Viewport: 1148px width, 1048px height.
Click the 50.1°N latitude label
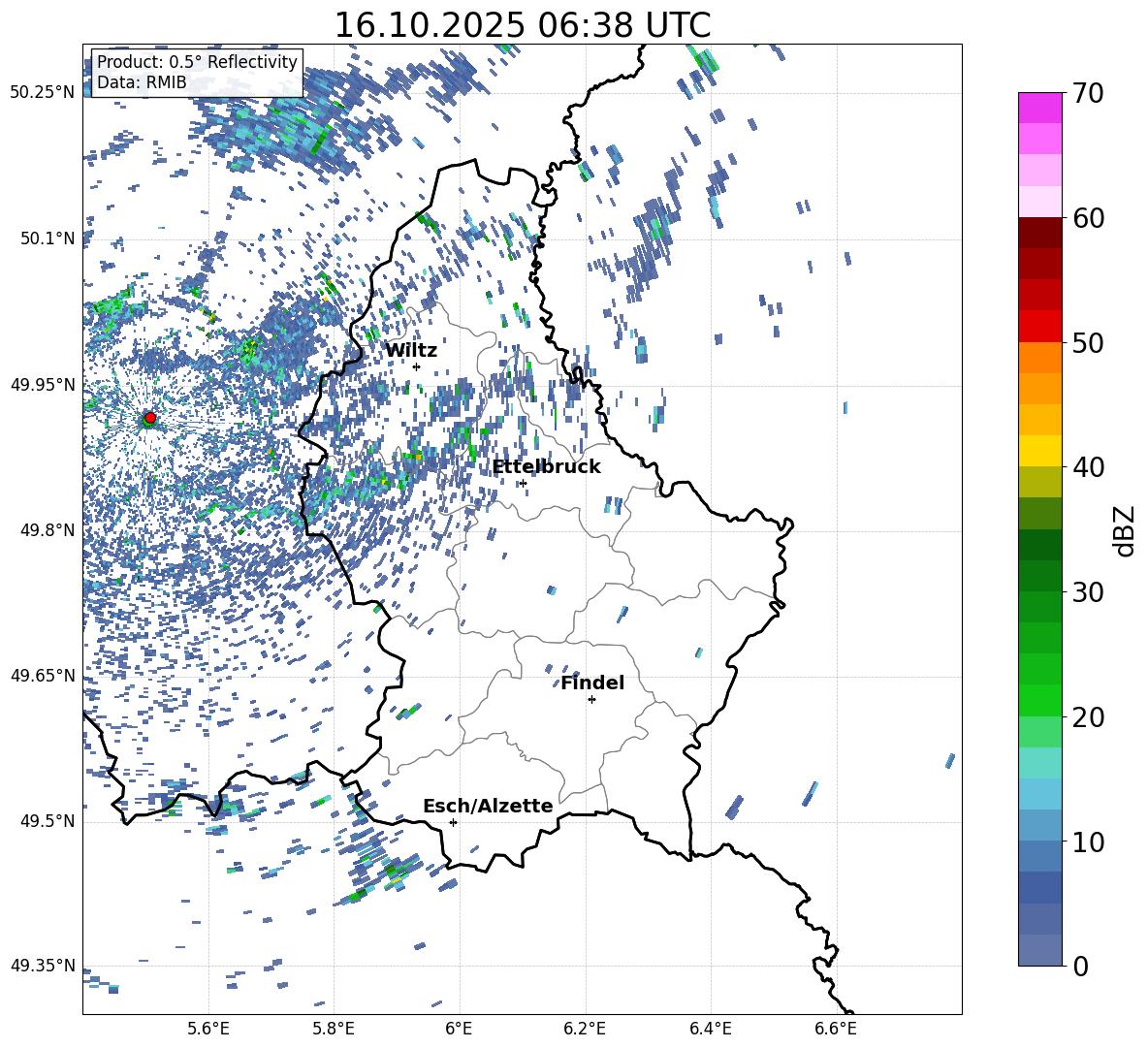tap(48, 238)
